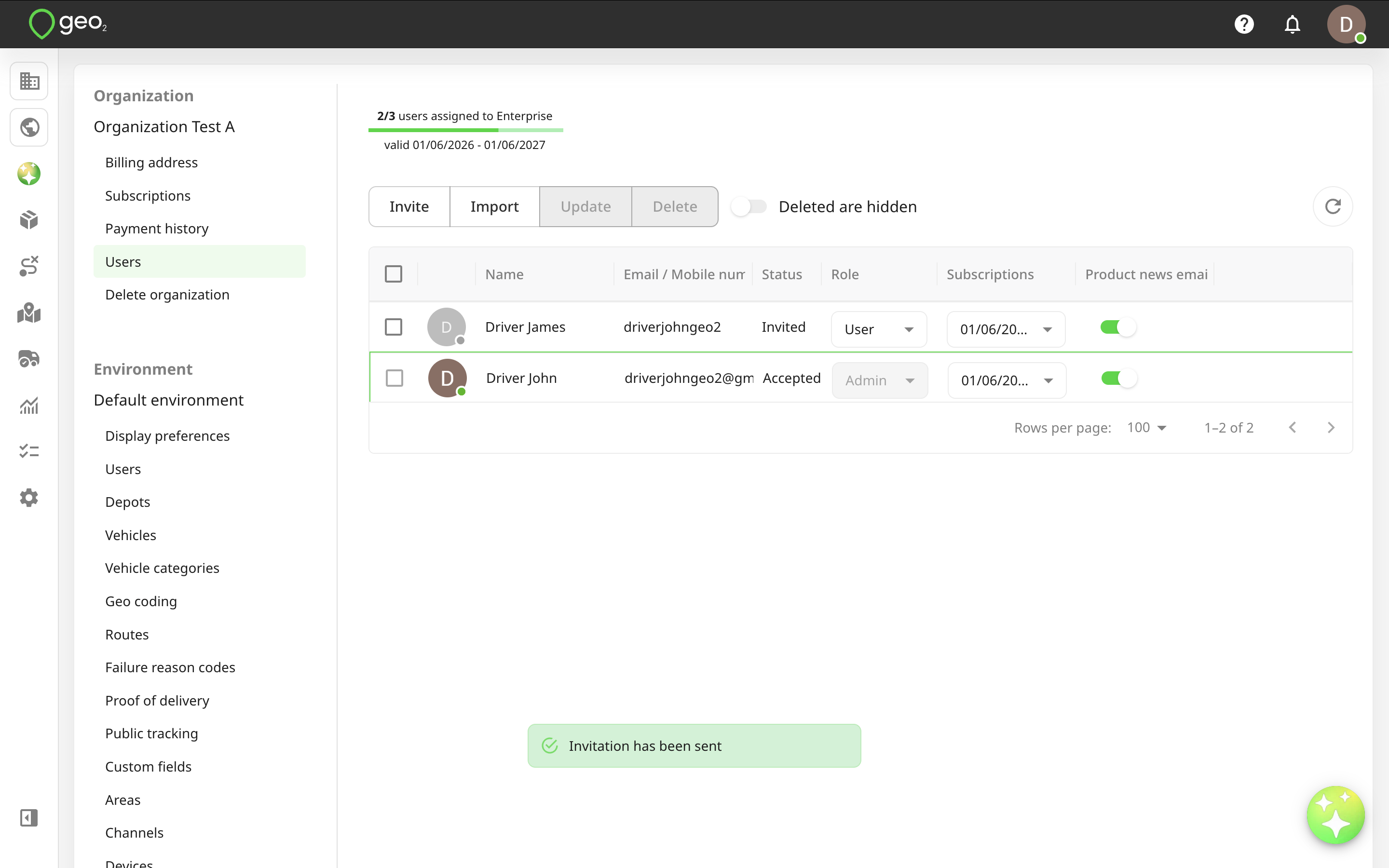
Task: Toggle product news email for Driver John
Action: pyautogui.click(x=1119, y=379)
